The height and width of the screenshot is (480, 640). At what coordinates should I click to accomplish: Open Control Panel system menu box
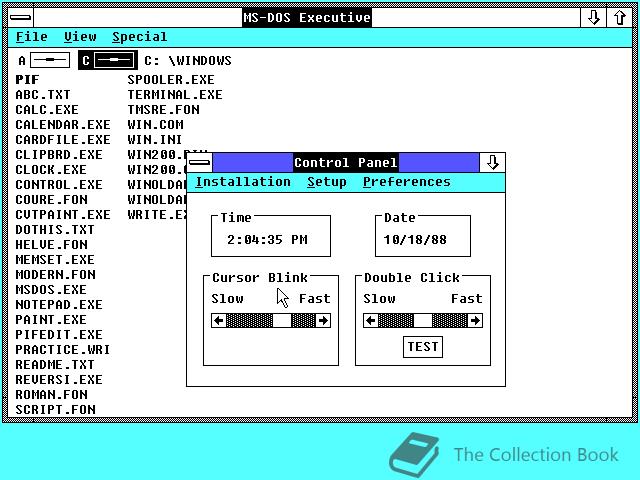click(x=200, y=163)
